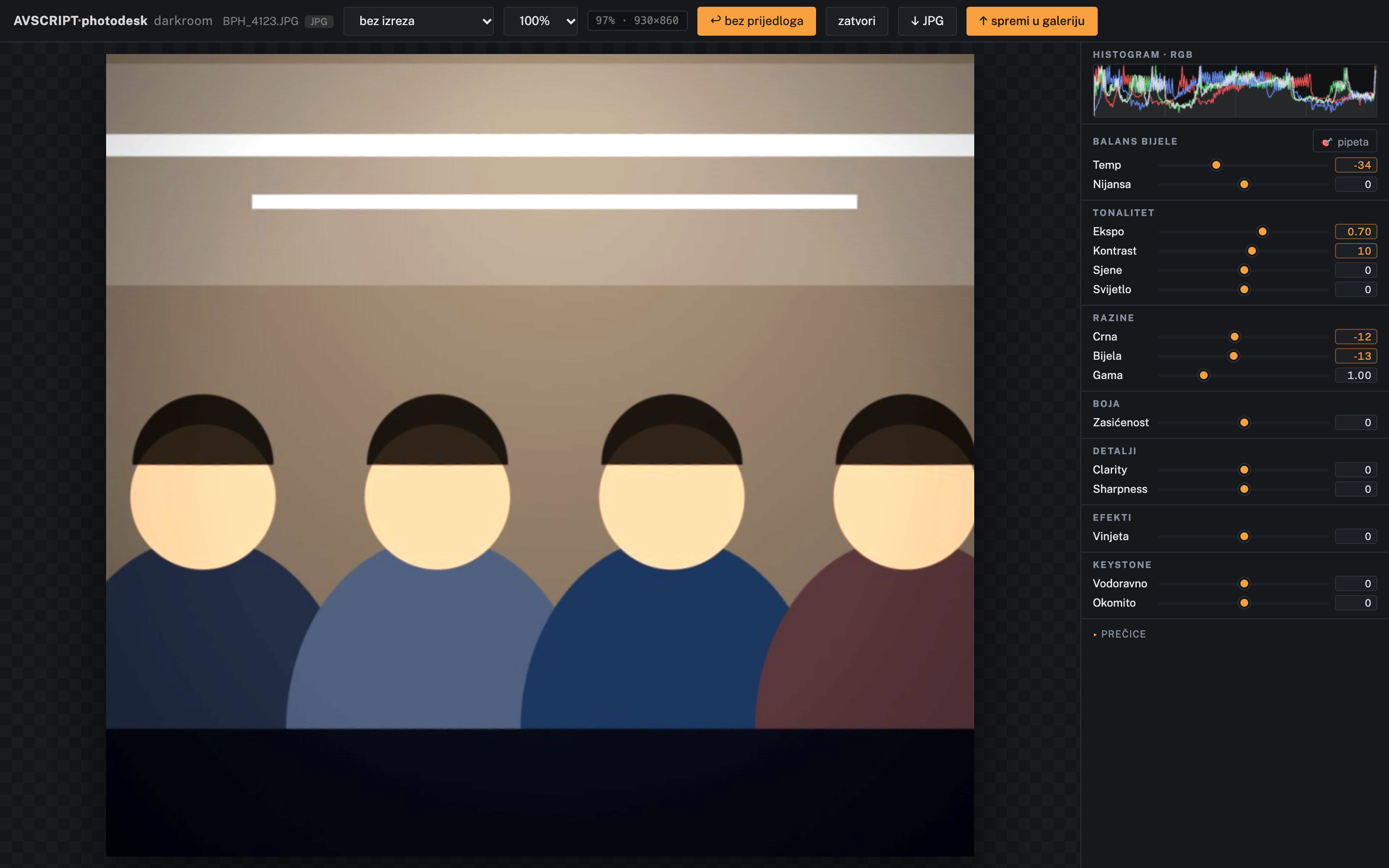Download image via the JPG button
This screenshot has height=868, width=1389.
tap(927, 21)
